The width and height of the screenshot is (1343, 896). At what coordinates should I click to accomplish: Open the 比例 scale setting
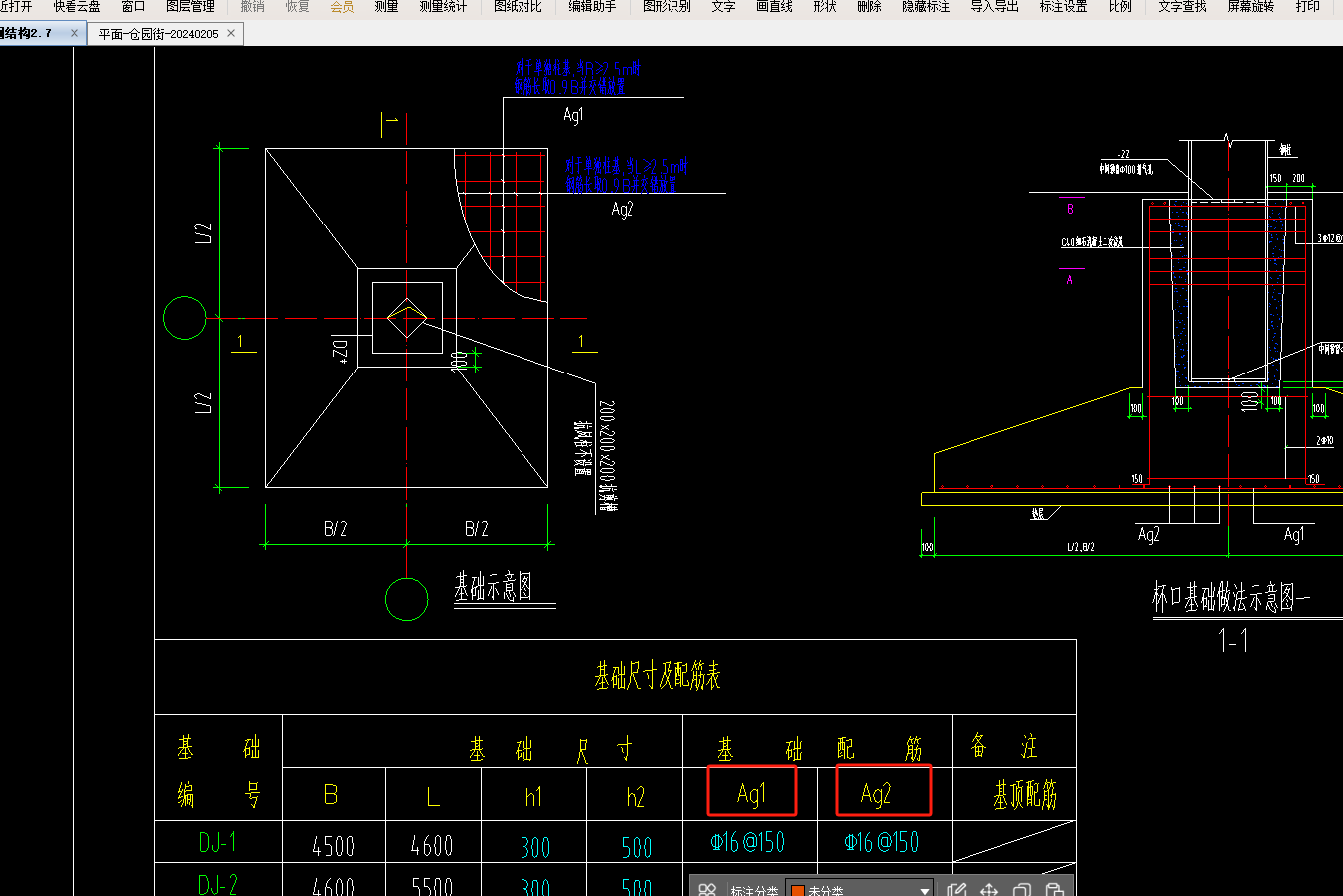1119,6
